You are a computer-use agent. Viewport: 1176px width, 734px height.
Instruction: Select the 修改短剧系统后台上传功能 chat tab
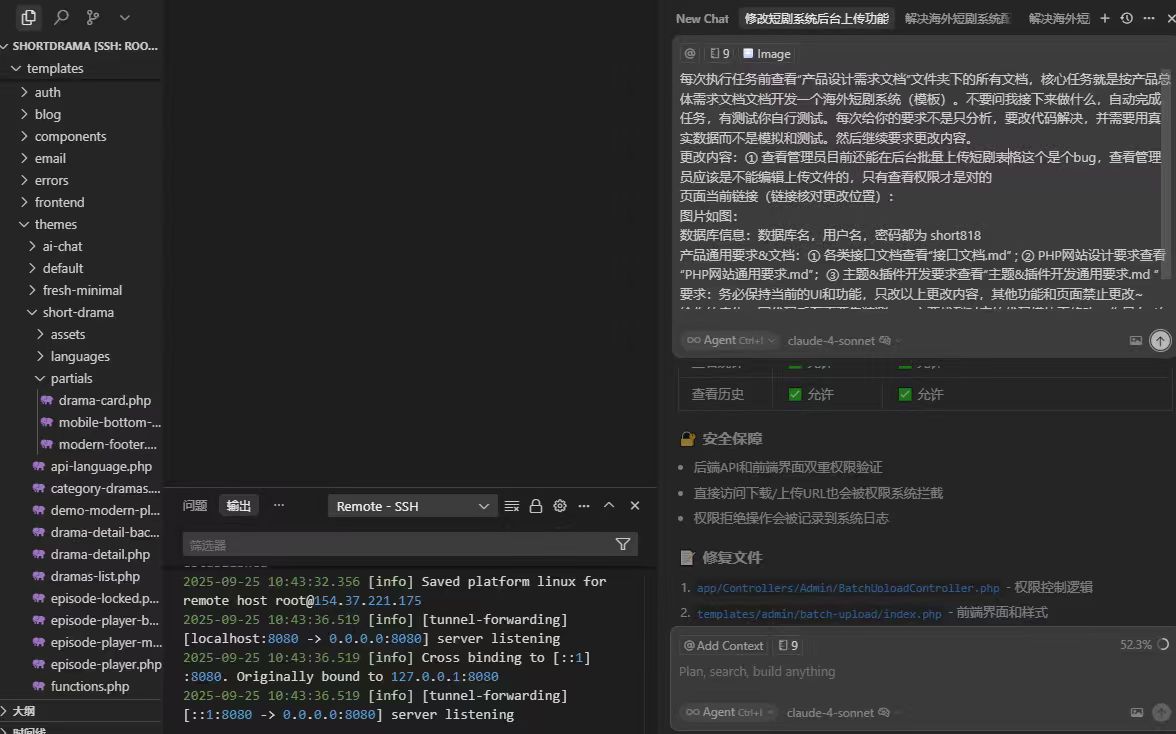click(817, 19)
